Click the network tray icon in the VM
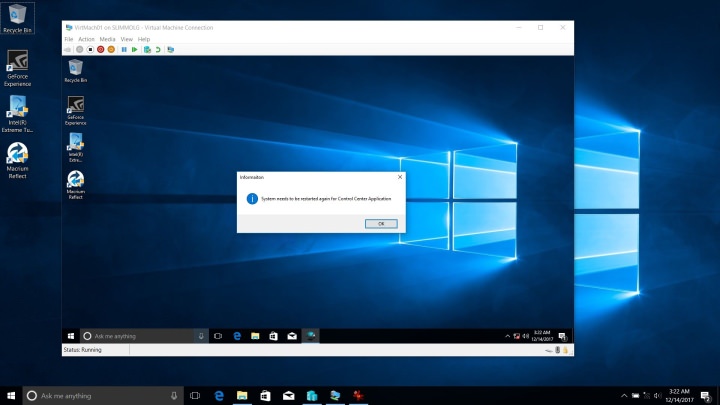Image resolution: width=720 pixels, height=405 pixels. [x=517, y=336]
